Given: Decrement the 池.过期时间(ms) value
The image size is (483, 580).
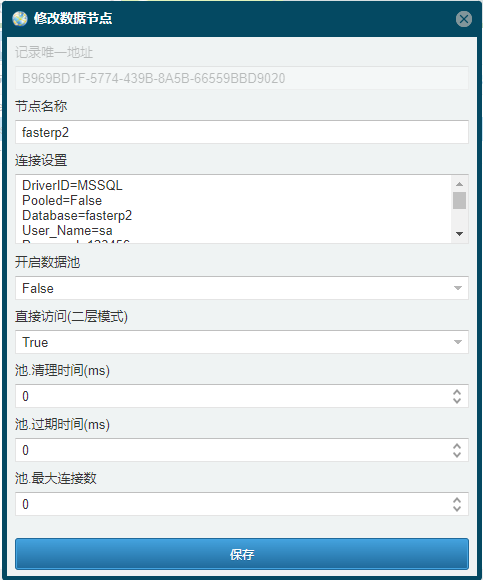Looking at the screenshot, I should (x=457, y=455).
